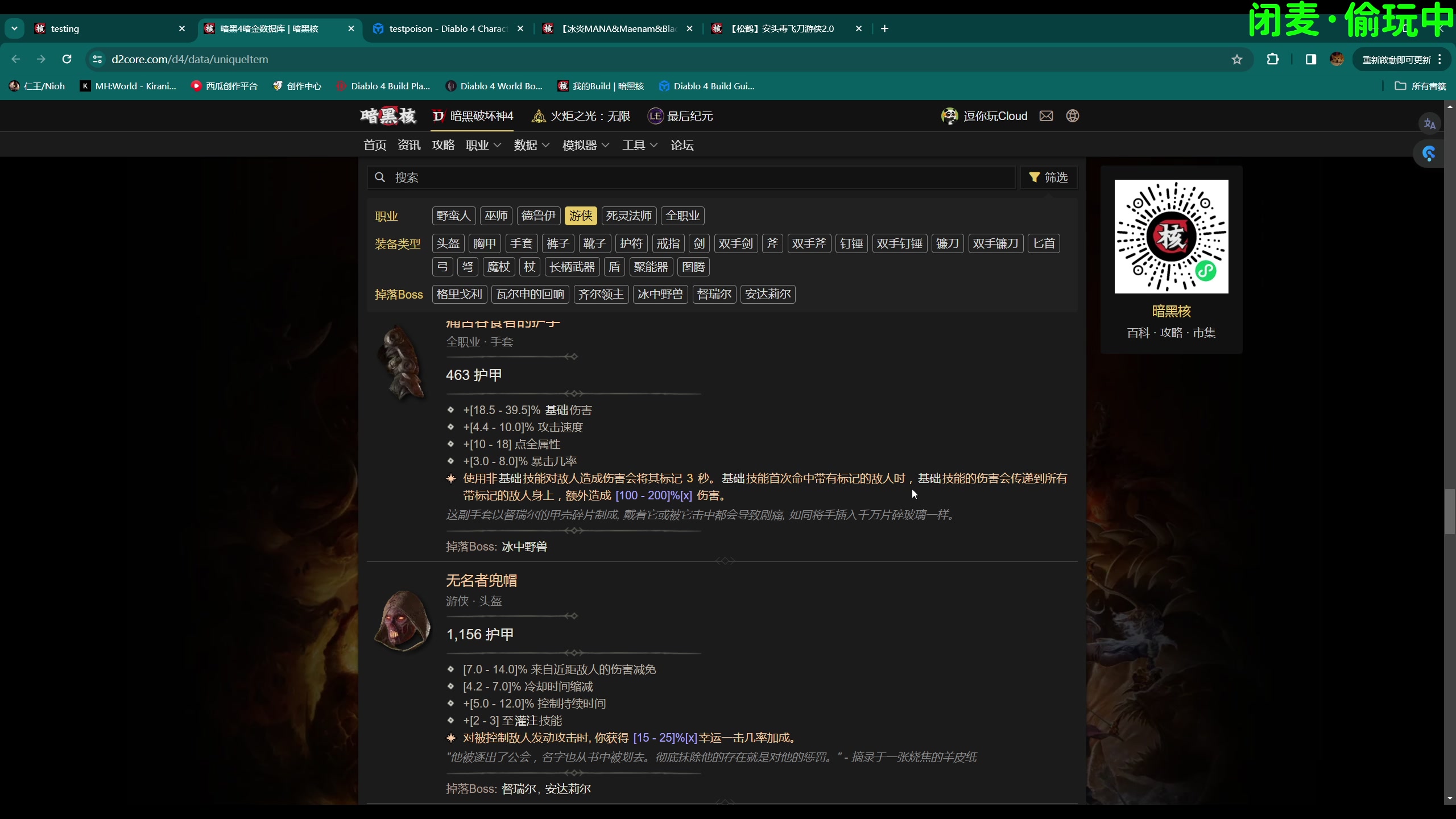Image resolution: width=1456 pixels, height=819 pixels.
Task: Toggle the 冰中野兽 boss filter
Action: (660, 294)
